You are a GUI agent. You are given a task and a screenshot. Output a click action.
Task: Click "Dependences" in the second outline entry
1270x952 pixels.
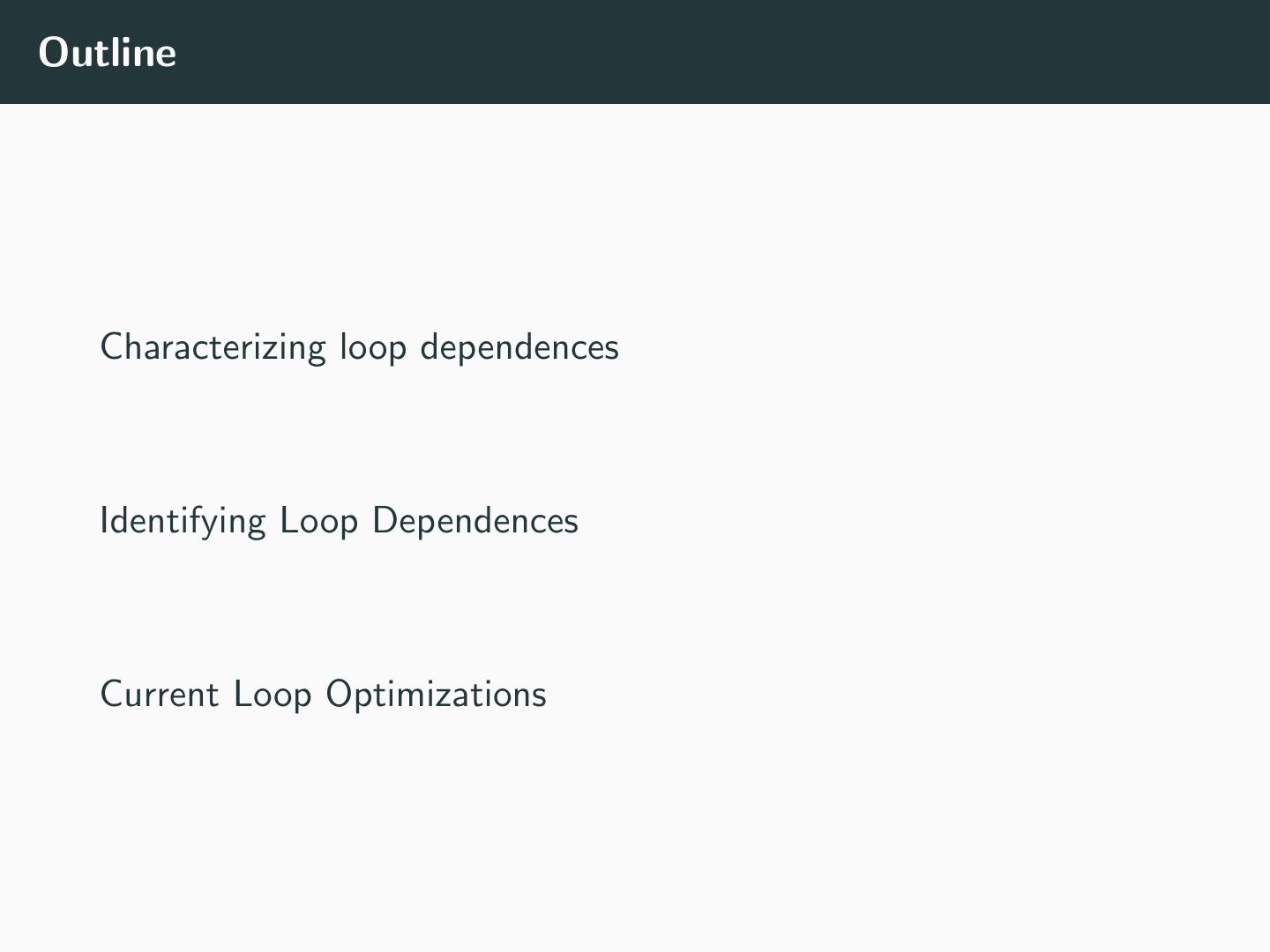pos(474,521)
